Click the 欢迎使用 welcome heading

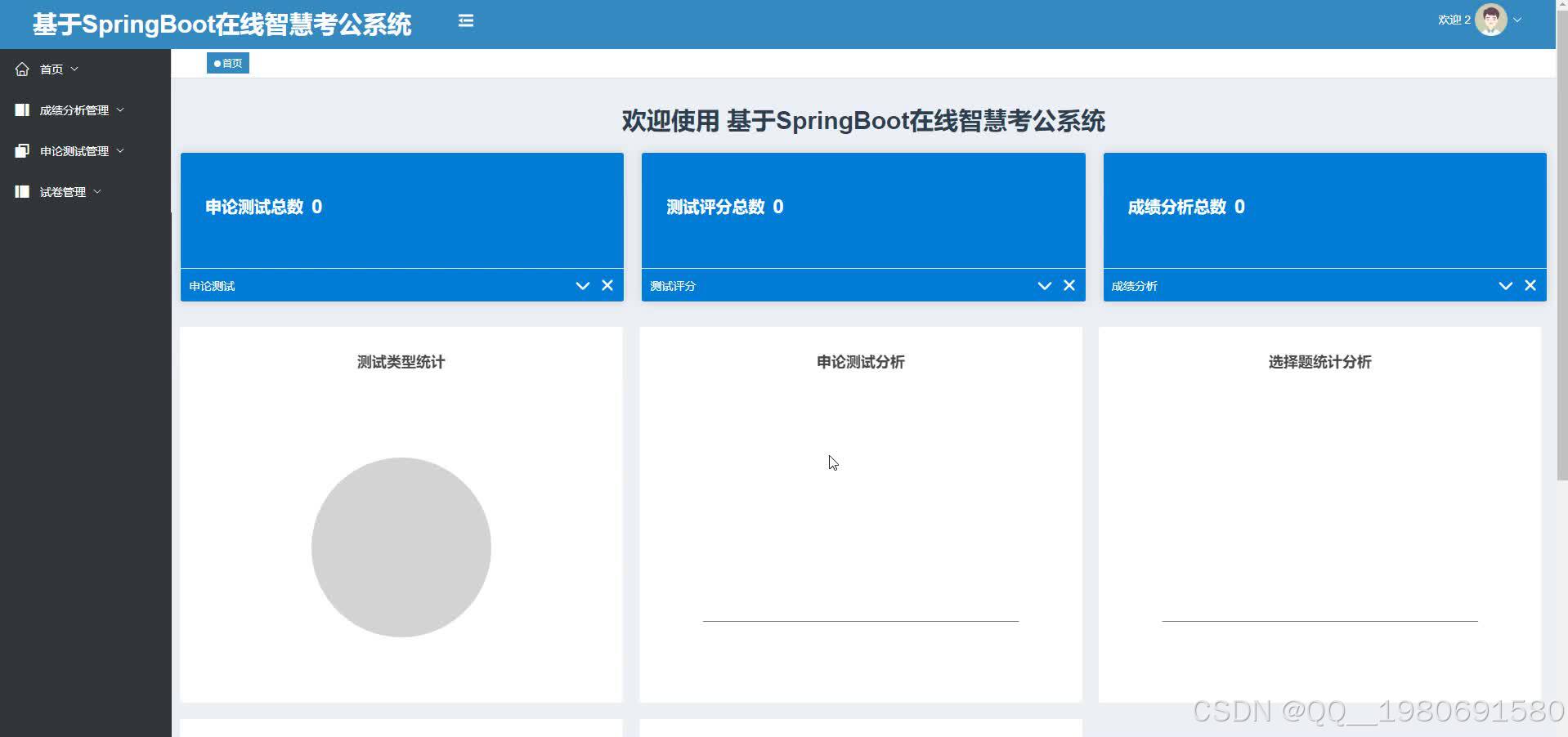pos(863,121)
